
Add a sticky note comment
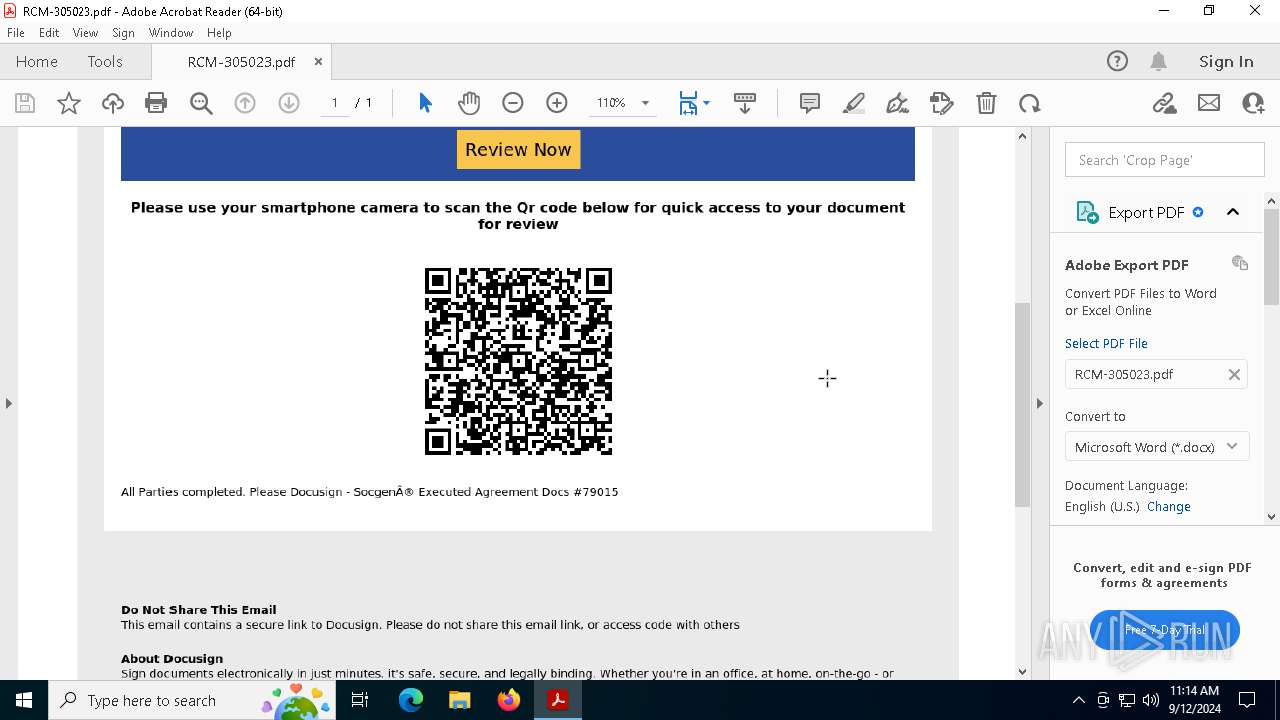[x=810, y=103]
